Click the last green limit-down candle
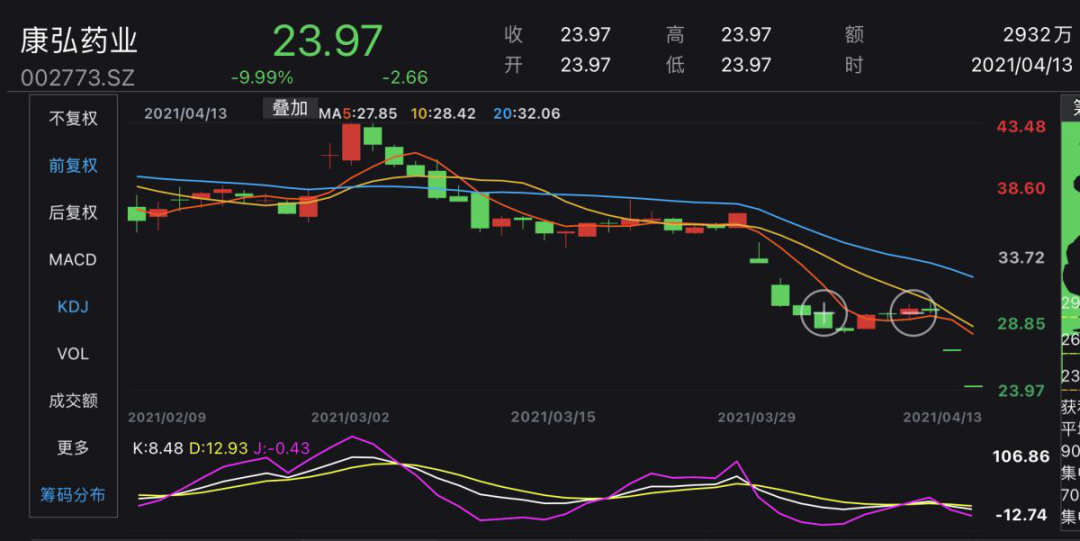Screen dimensions: 1080x541 [973, 387]
